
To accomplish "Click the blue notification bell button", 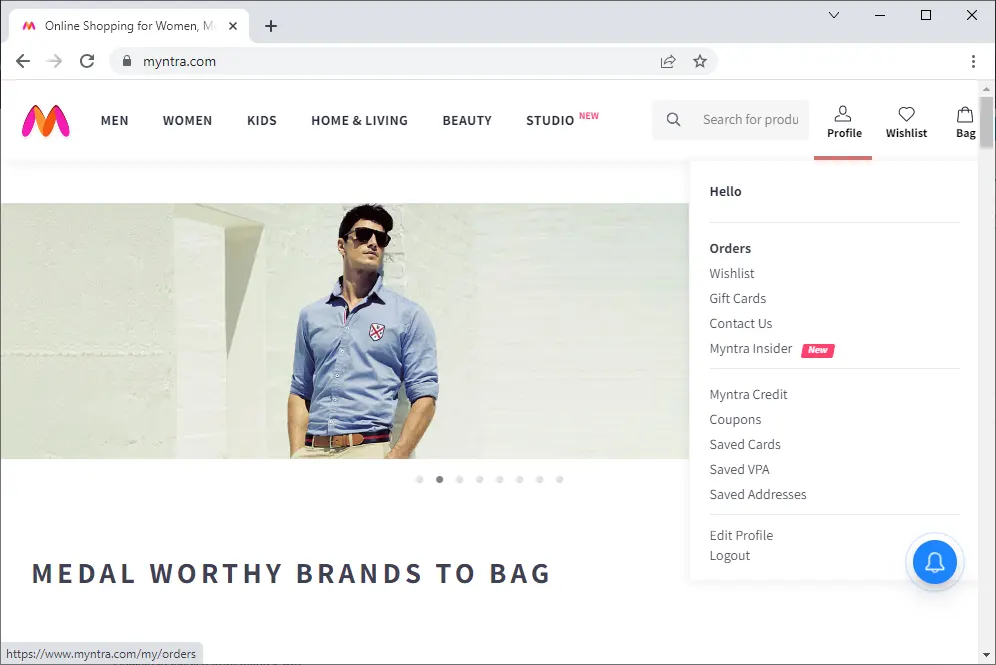I will click(934, 562).
